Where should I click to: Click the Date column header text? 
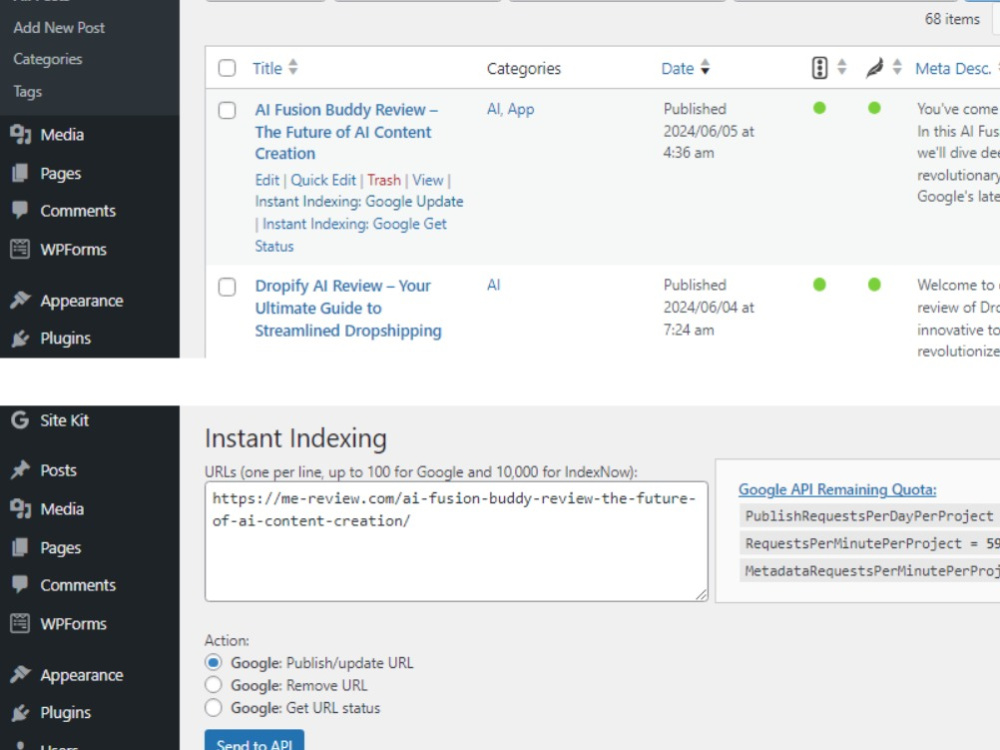point(677,68)
